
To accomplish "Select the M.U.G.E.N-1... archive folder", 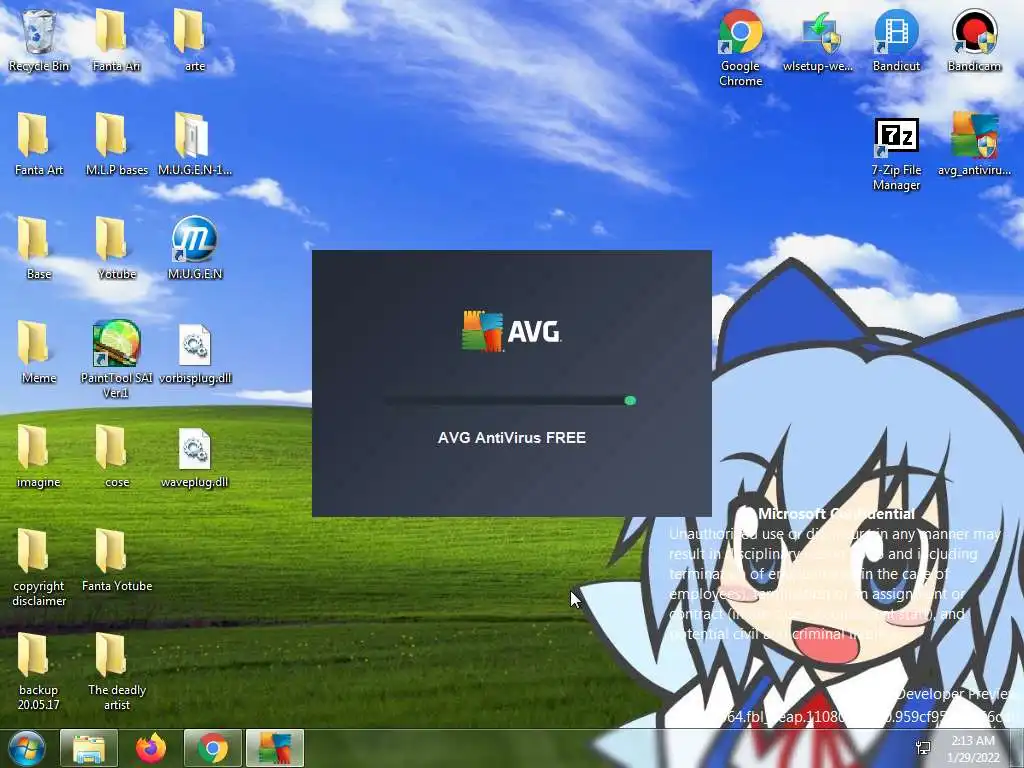I will tap(195, 144).
